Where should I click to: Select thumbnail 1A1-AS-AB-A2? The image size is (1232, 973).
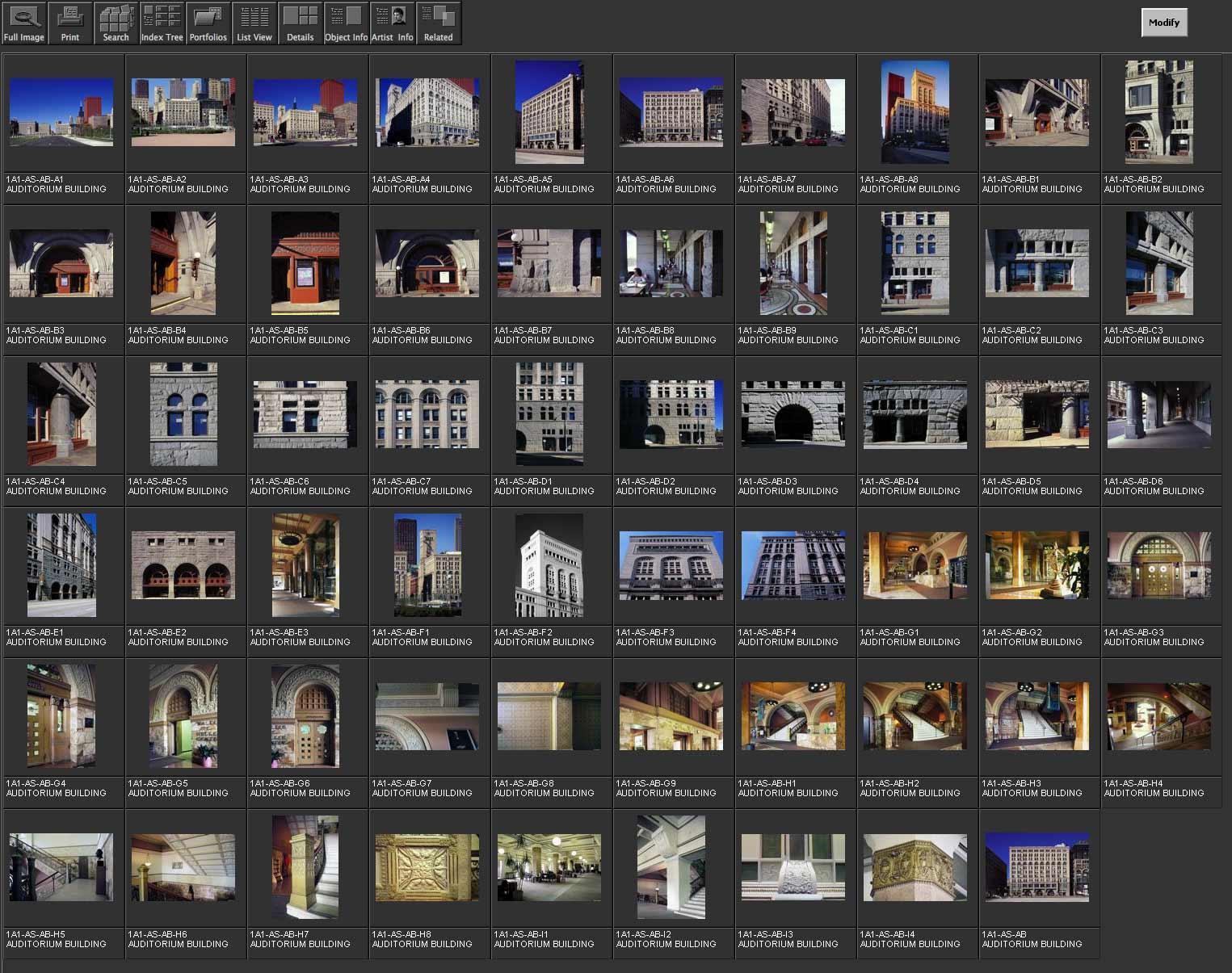[x=183, y=112]
